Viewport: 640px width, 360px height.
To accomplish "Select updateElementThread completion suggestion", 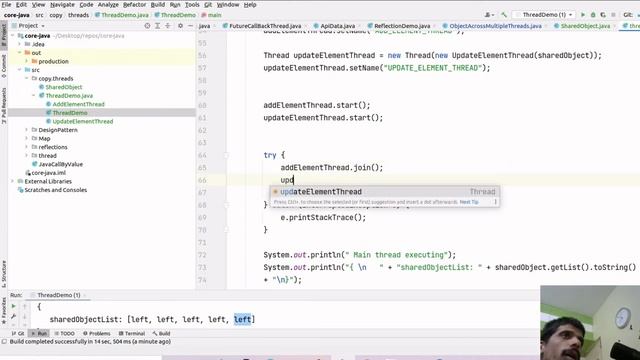I will (x=384, y=192).
